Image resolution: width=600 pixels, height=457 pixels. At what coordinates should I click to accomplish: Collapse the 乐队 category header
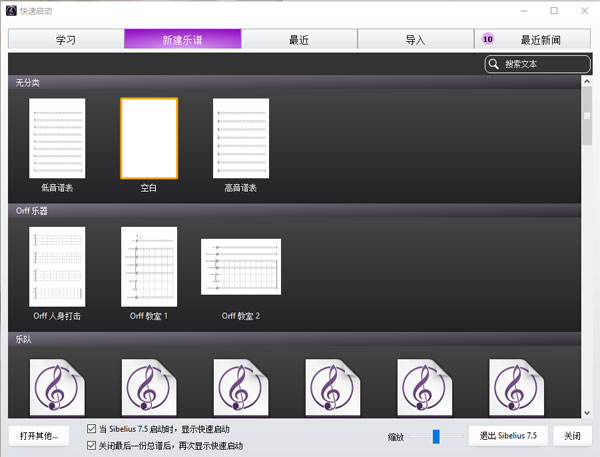[x=295, y=340]
